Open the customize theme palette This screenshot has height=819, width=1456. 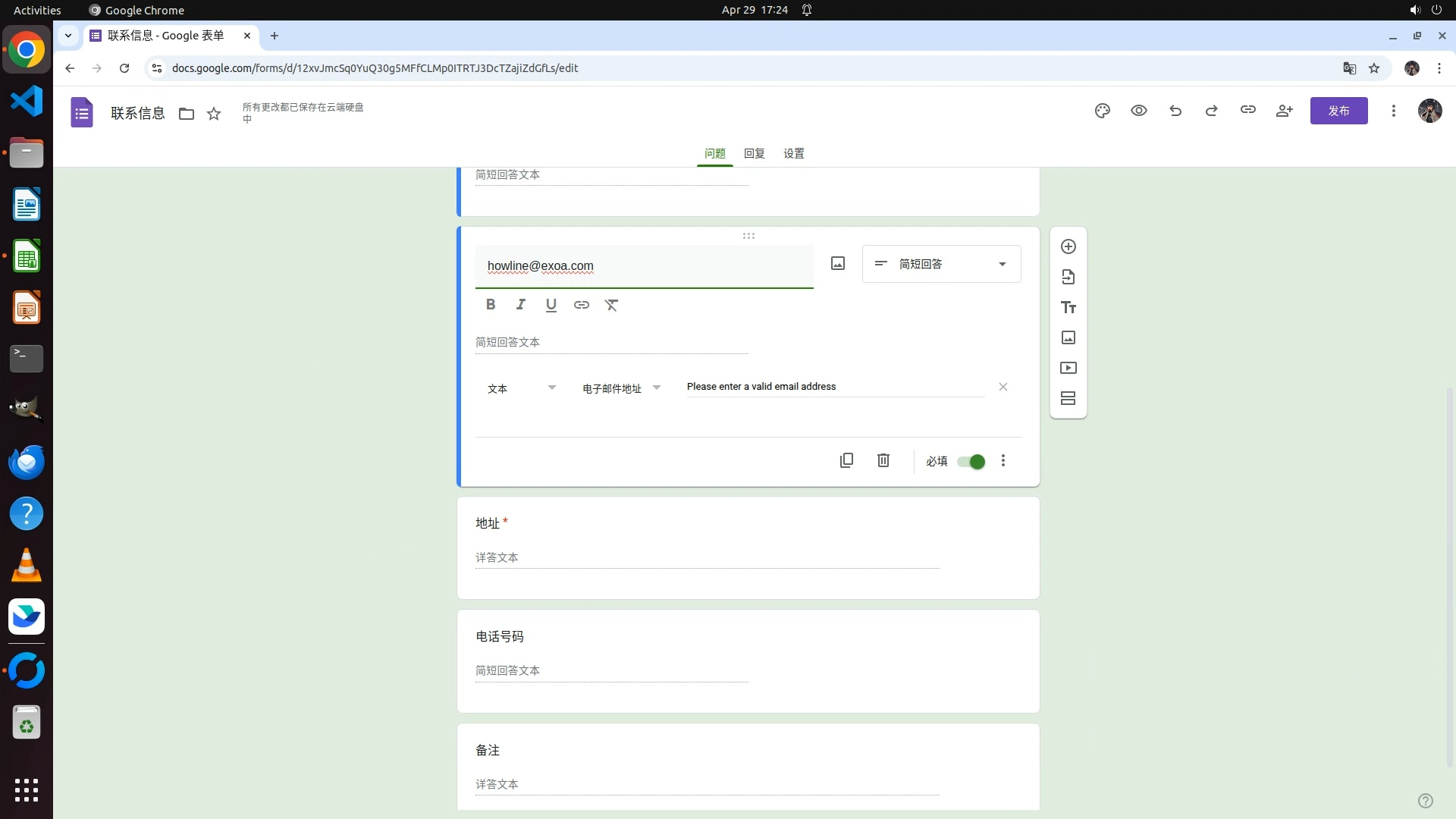(1102, 111)
